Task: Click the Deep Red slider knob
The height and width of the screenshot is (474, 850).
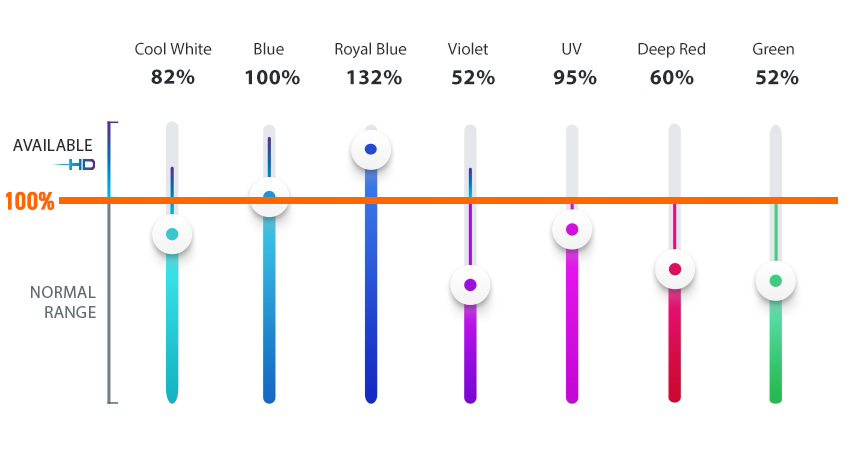Action: coord(675,269)
